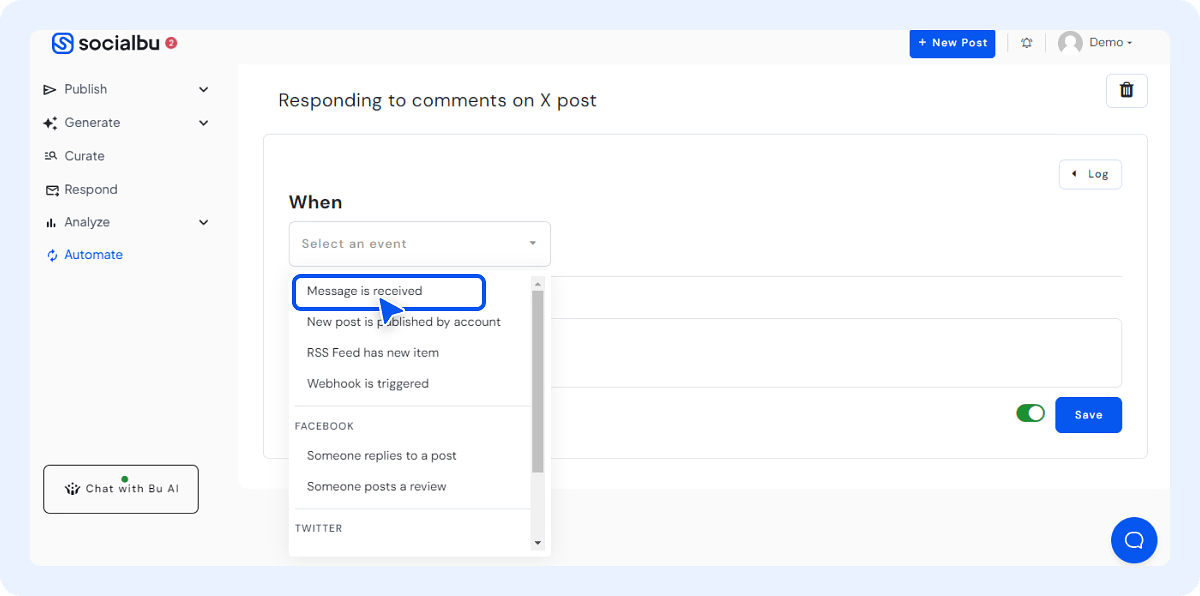Click the SocialBu logo icon
Screen dimensions: 1200x596
click(63, 43)
